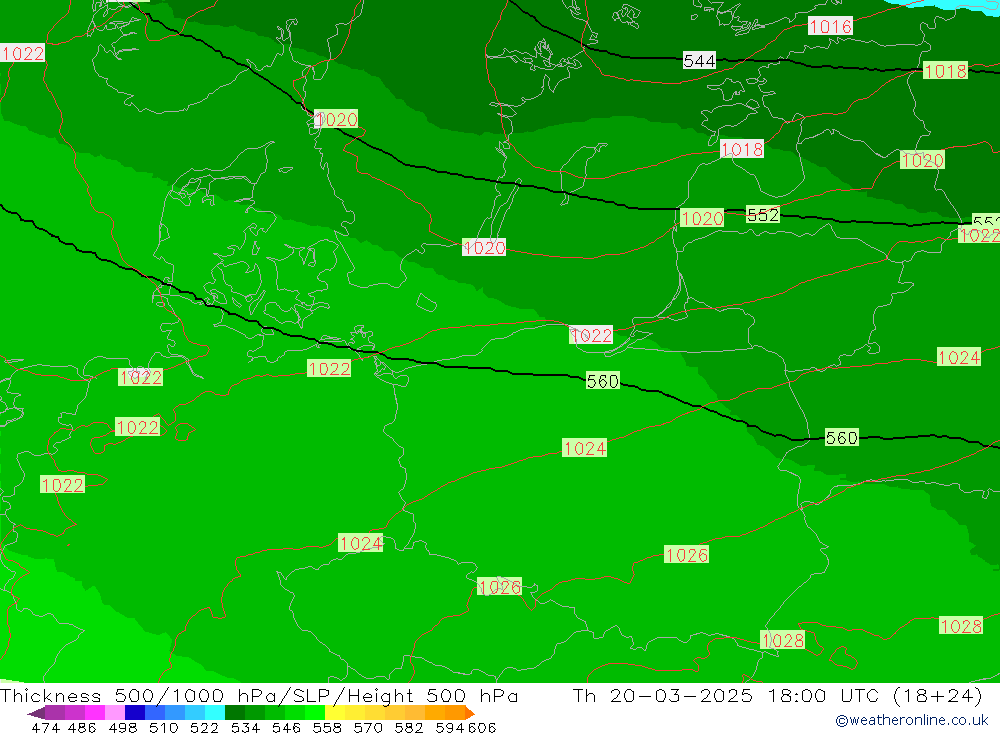This screenshot has width=1000, height=733.
Task: Click the 1024 label beneath the first 560 label
Action: click(x=584, y=448)
